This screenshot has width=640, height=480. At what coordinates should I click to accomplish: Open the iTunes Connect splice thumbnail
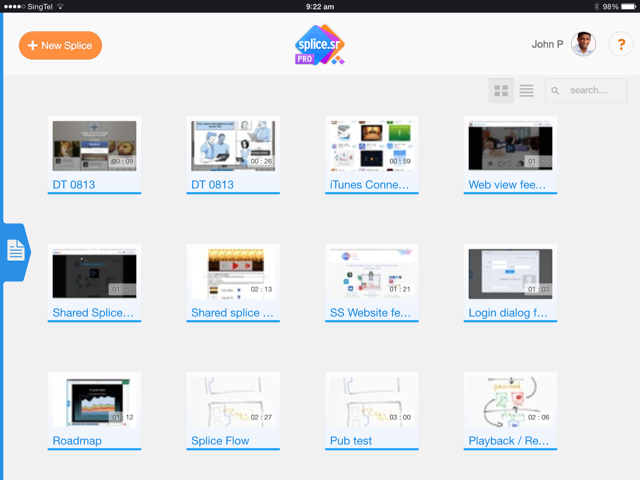coord(371,145)
